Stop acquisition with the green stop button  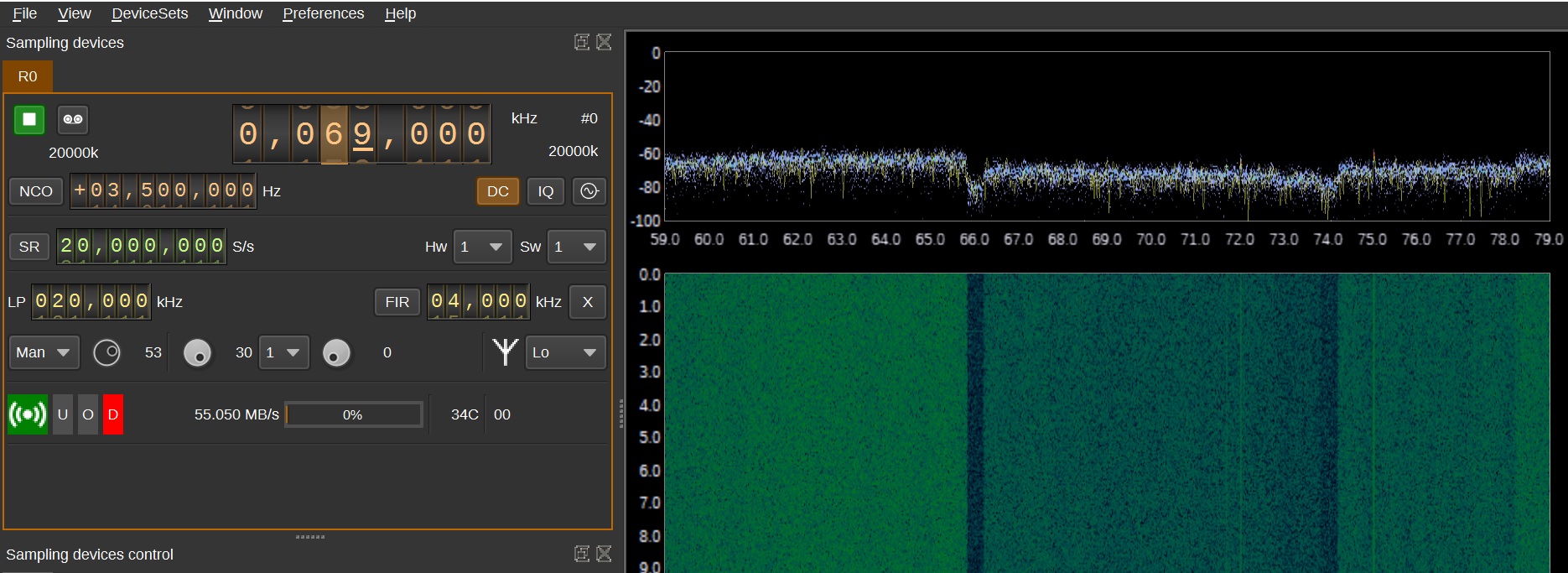coord(29,120)
